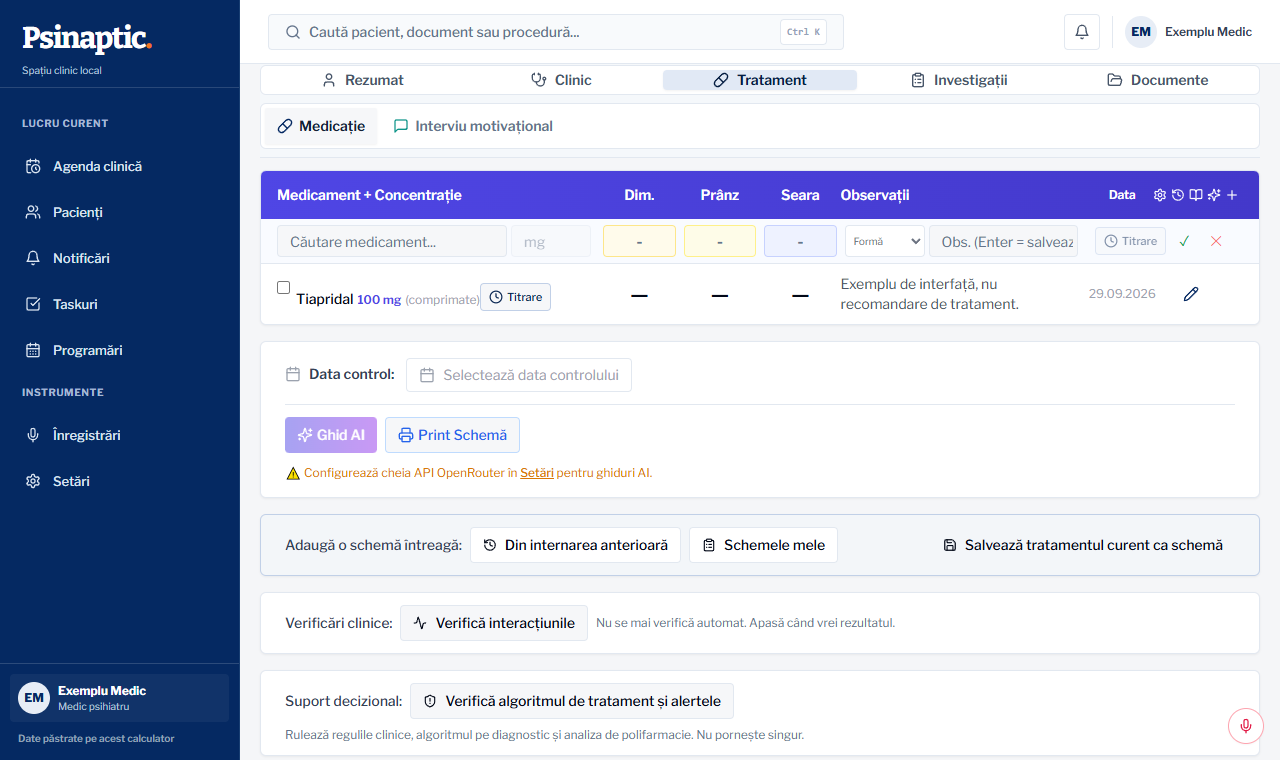Click Print Schemă button
The image size is (1280, 760).
coord(452,435)
